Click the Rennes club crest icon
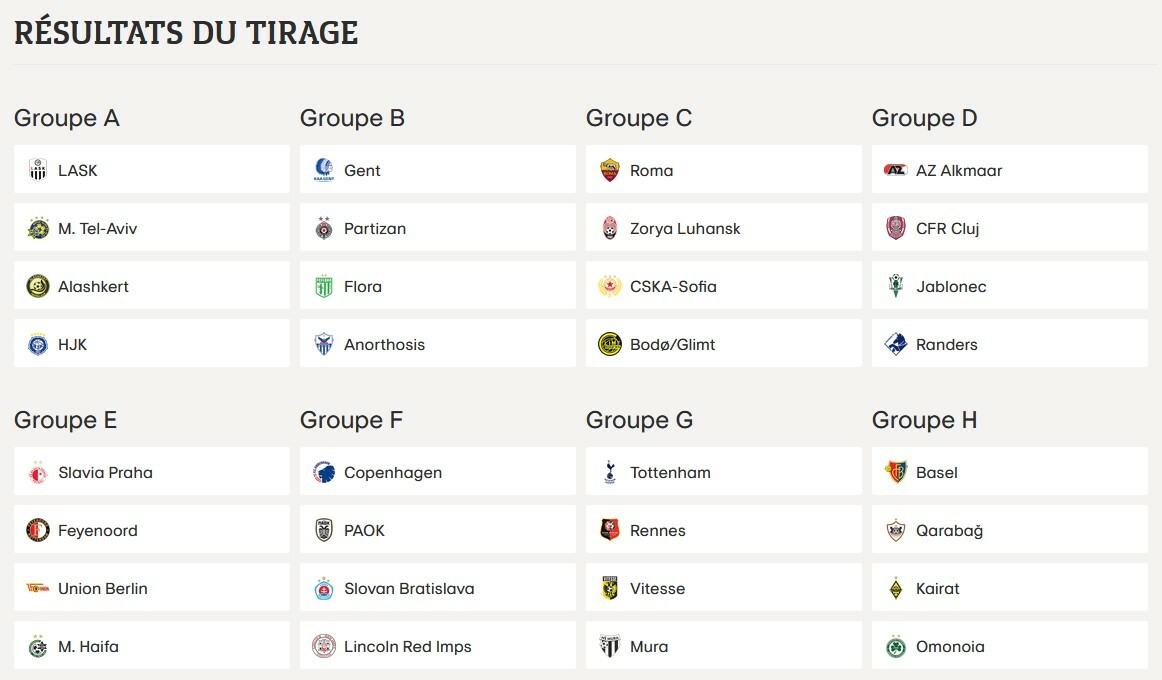 (x=610, y=530)
